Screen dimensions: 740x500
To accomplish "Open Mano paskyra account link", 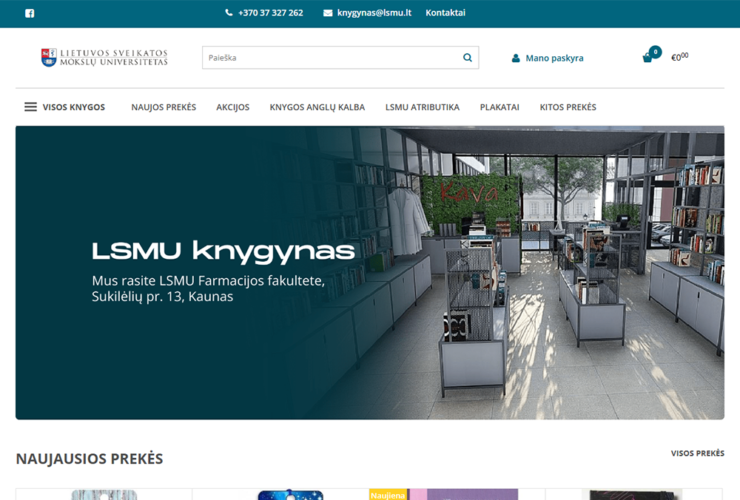I will [x=555, y=58].
